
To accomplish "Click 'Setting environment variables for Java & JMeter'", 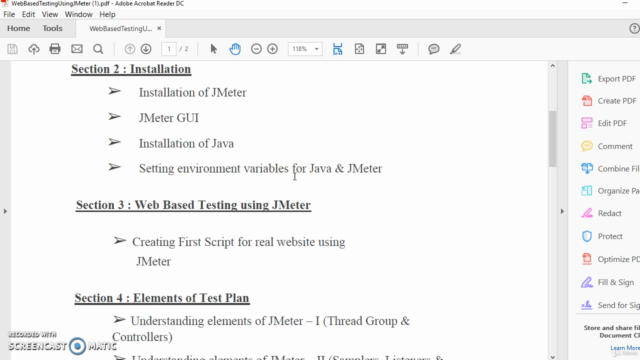I will [x=260, y=169].
